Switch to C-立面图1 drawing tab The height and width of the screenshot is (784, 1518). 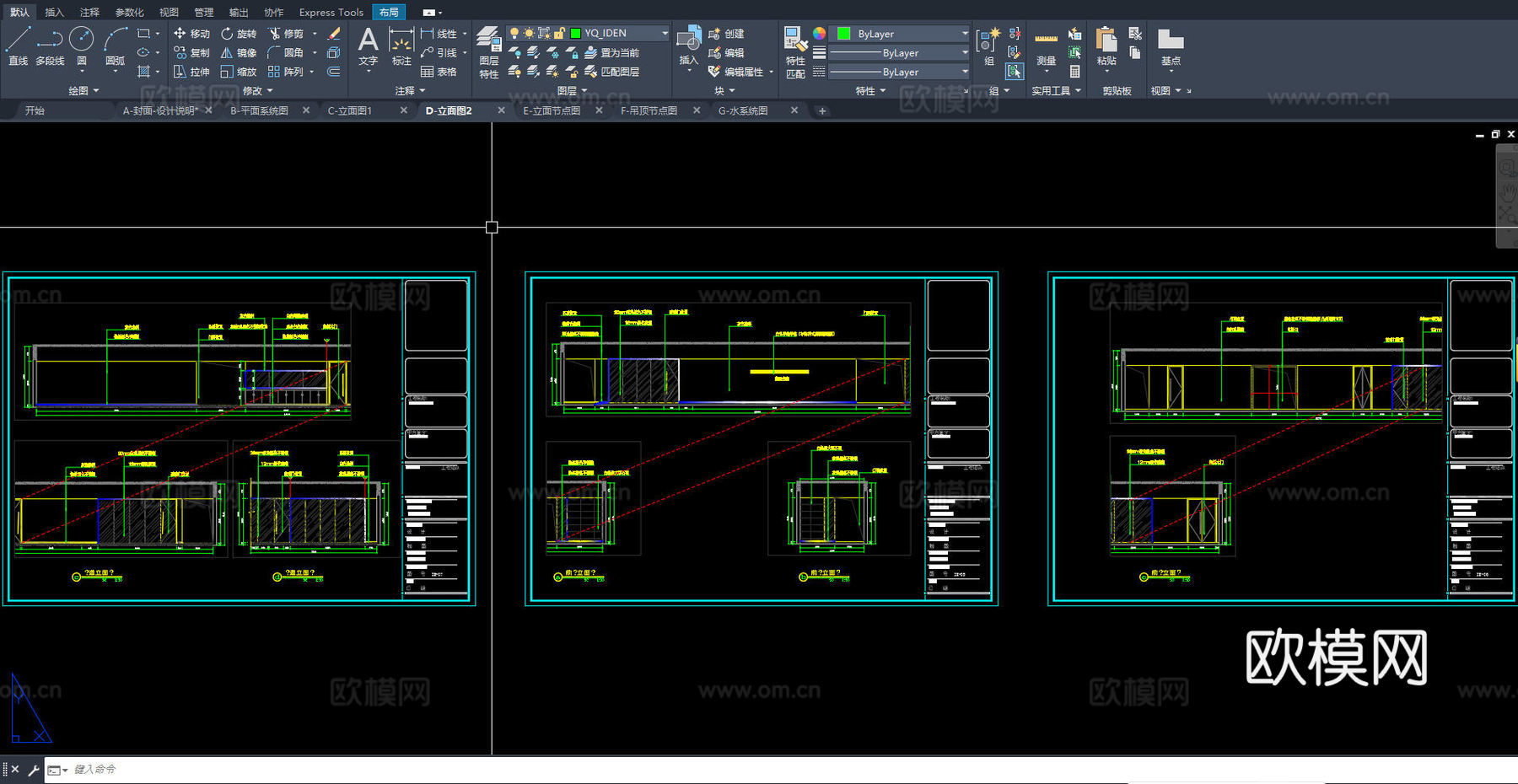tap(349, 110)
